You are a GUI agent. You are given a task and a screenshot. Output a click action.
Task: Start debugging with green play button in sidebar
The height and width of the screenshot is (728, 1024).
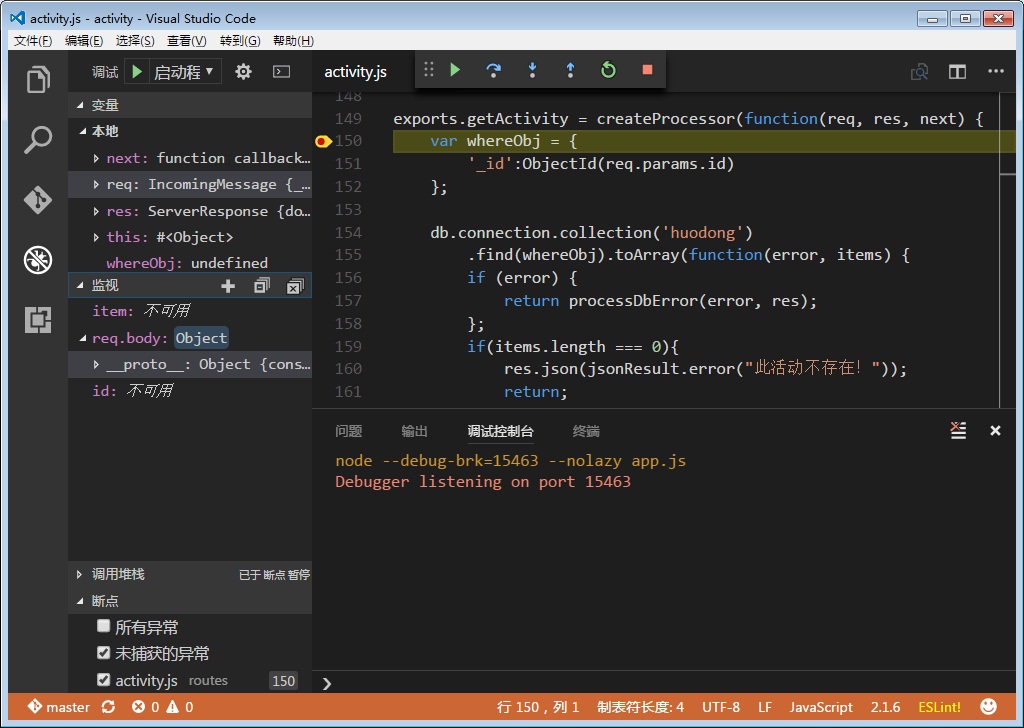136,72
